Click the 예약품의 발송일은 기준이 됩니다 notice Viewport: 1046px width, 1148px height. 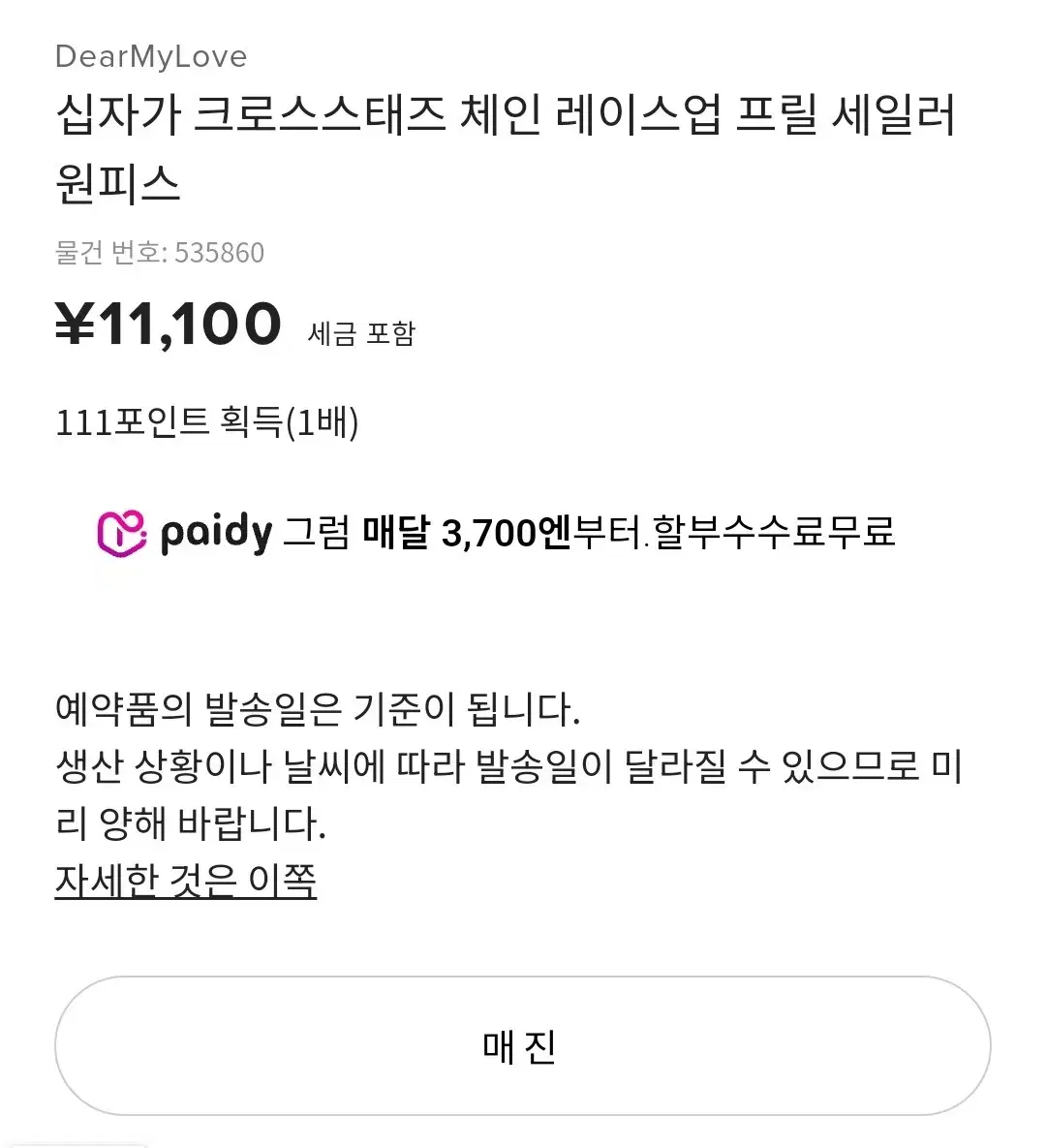(317, 710)
